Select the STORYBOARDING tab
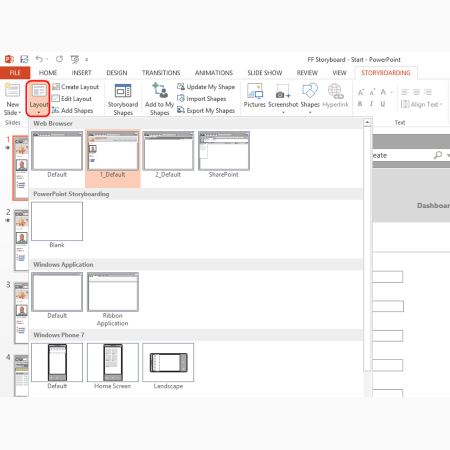Screen dimensions: 450x450 (386, 73)
